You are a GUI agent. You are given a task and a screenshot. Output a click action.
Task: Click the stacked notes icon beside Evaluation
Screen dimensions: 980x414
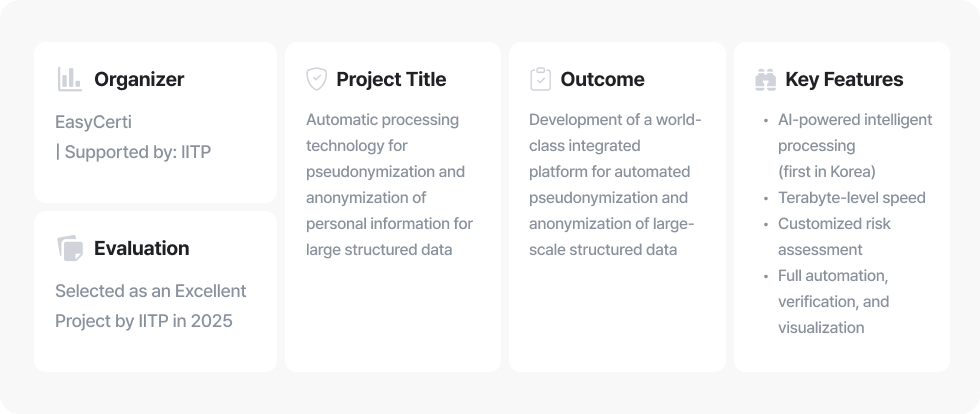[x=69, y=249]
